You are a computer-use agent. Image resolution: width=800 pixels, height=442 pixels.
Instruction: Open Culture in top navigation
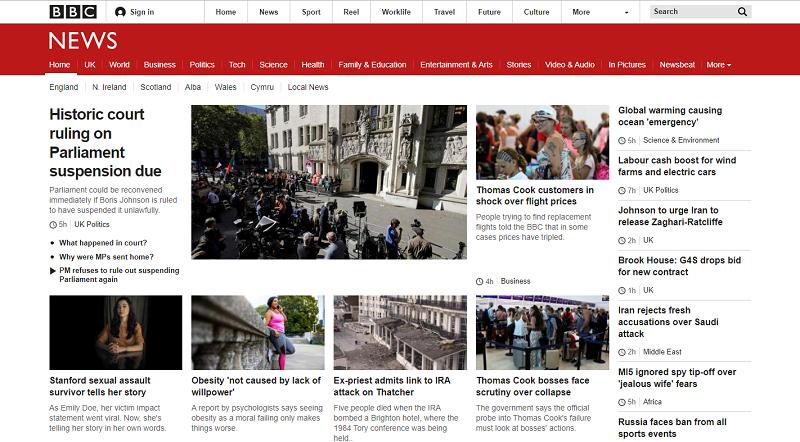pyautogui.click(x=536, y=12)
